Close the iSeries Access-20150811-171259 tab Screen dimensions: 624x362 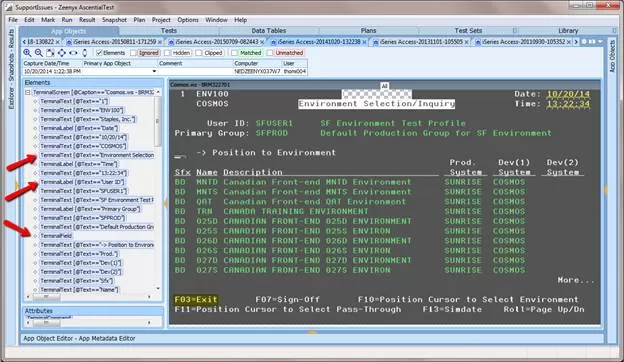click(160, 42)
